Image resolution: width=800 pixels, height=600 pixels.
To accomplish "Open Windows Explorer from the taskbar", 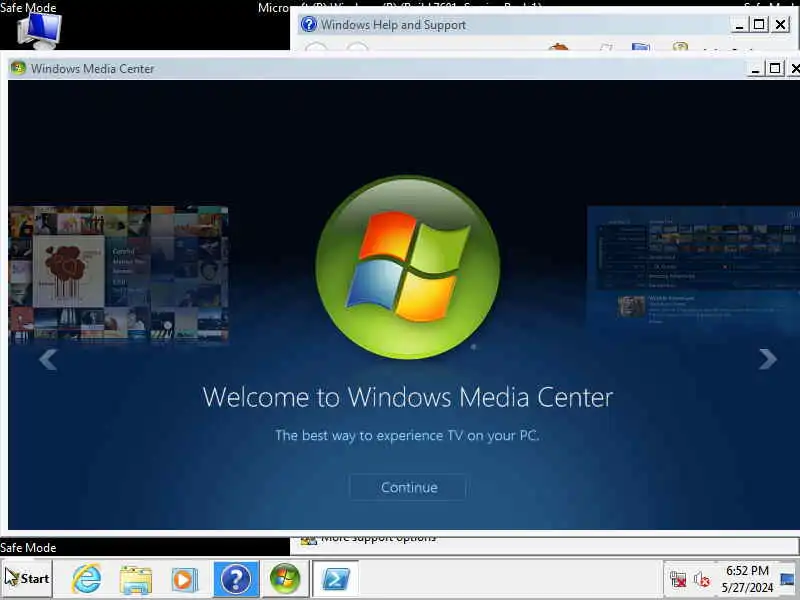I will click(136, 580).
